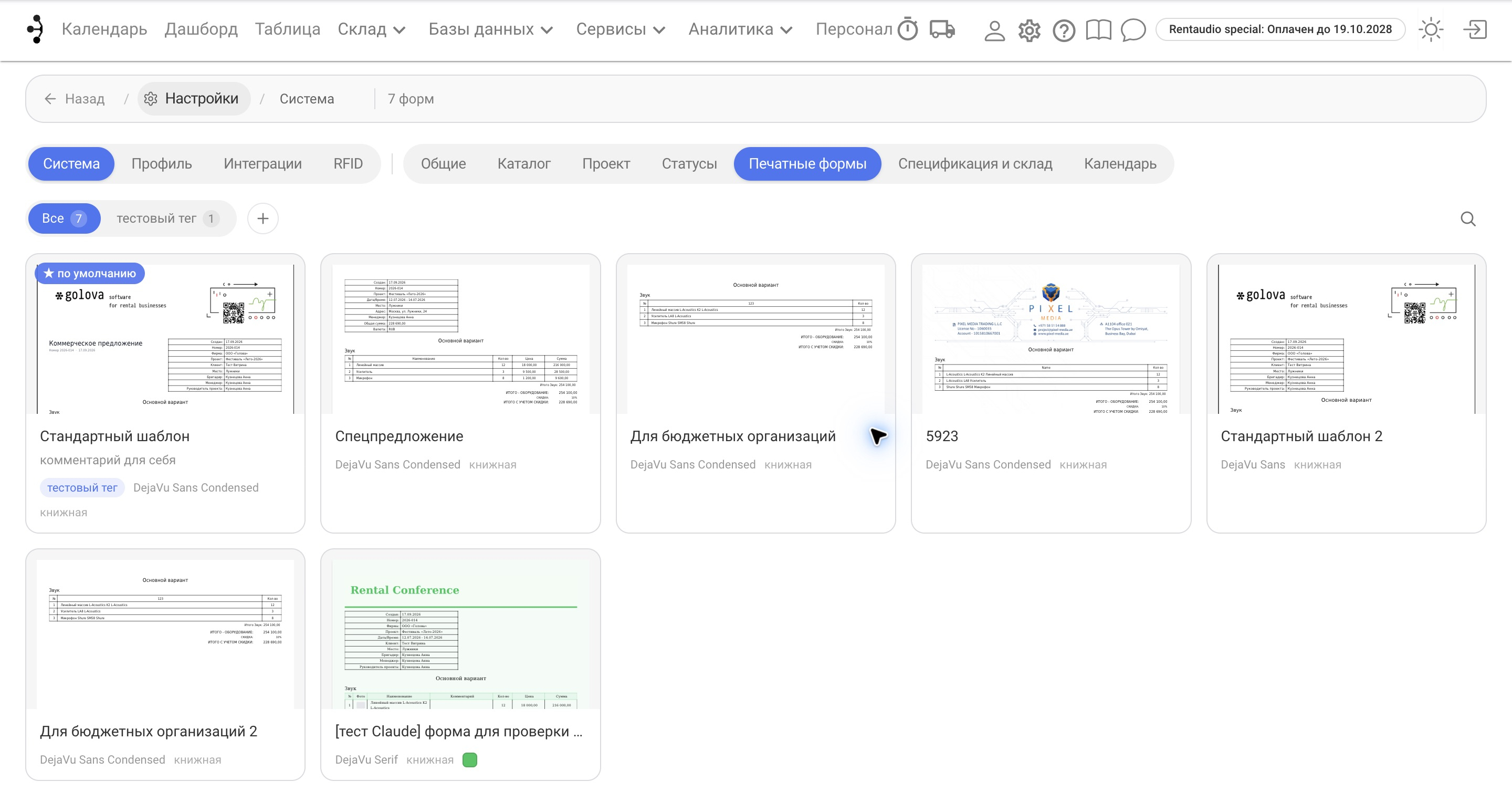
Task: Click the app logo icon
Action: [36, 29]
